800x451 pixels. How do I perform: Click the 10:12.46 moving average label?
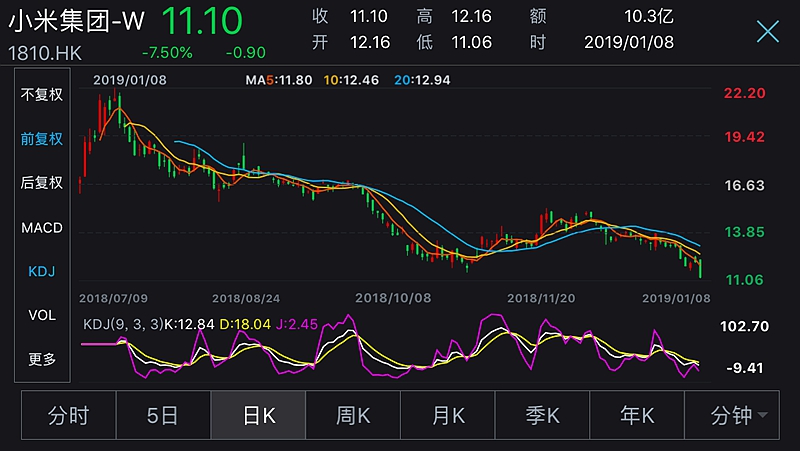(x=351, y=80)
